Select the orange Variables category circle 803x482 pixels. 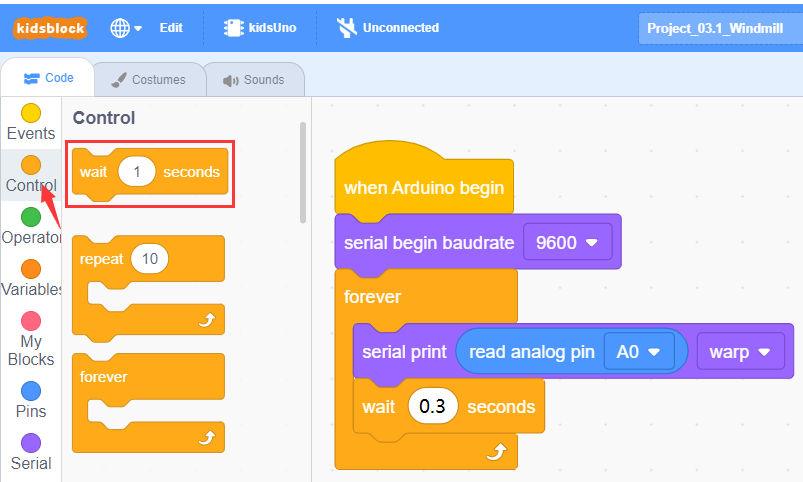31,269
